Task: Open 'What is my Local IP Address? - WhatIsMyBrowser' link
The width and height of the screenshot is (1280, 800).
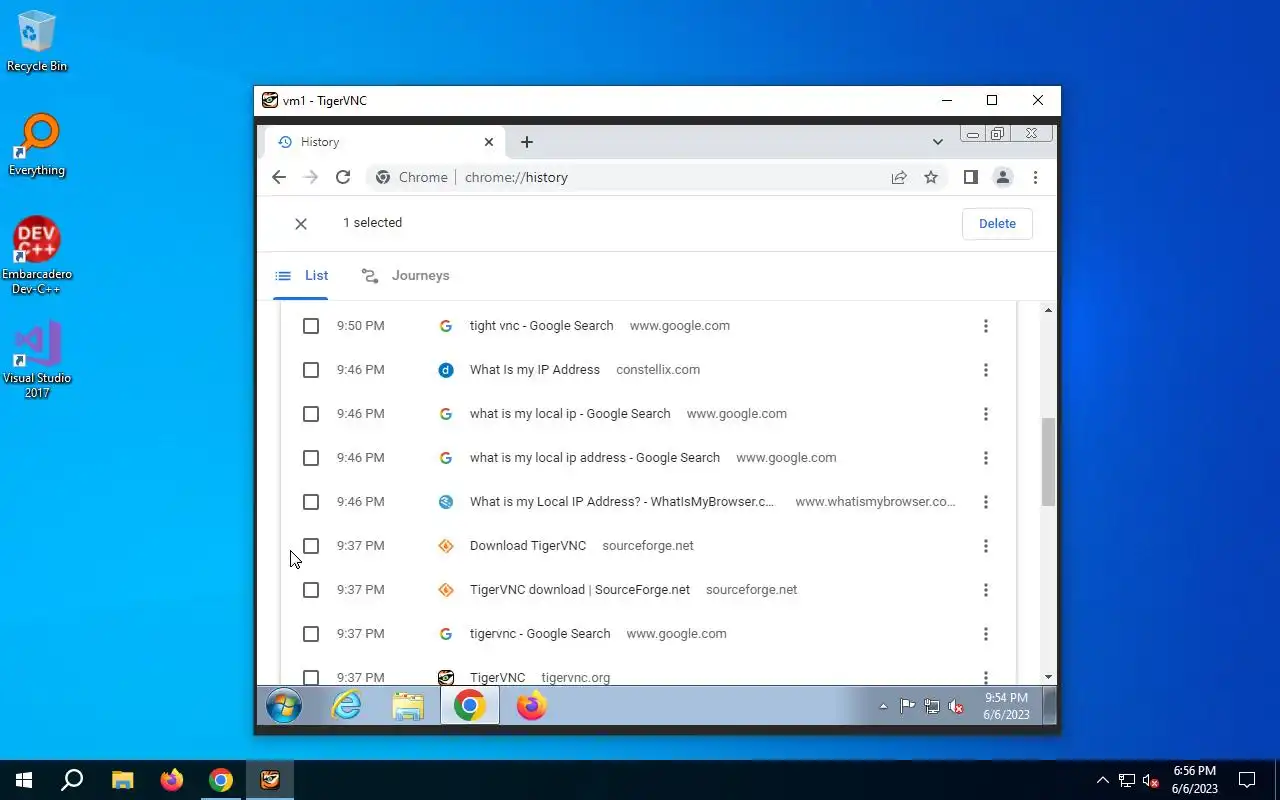Action: [x=622, y=502]
